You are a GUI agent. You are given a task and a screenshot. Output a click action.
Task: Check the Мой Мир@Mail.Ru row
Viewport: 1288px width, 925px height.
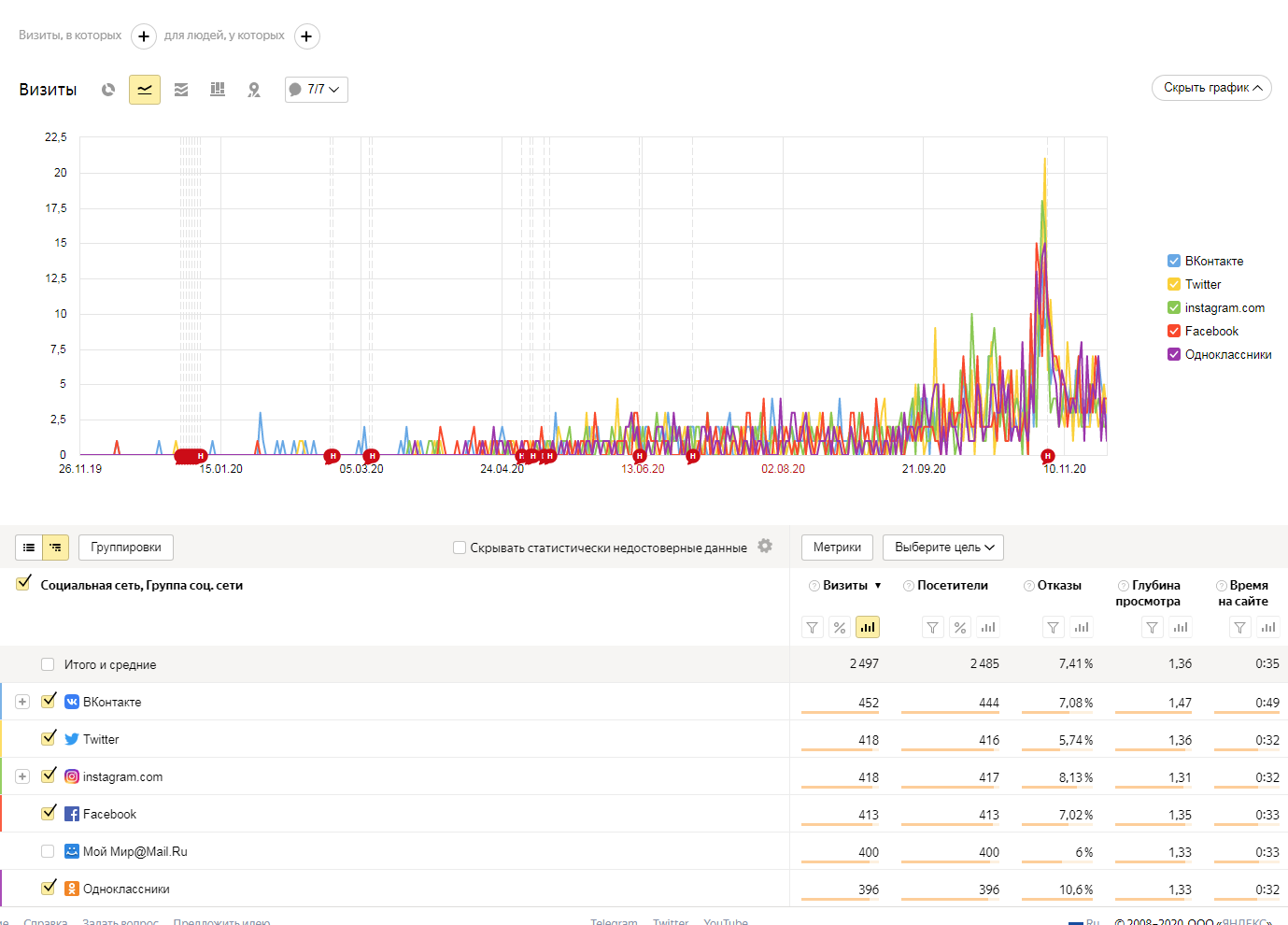(x=48, y=851)
